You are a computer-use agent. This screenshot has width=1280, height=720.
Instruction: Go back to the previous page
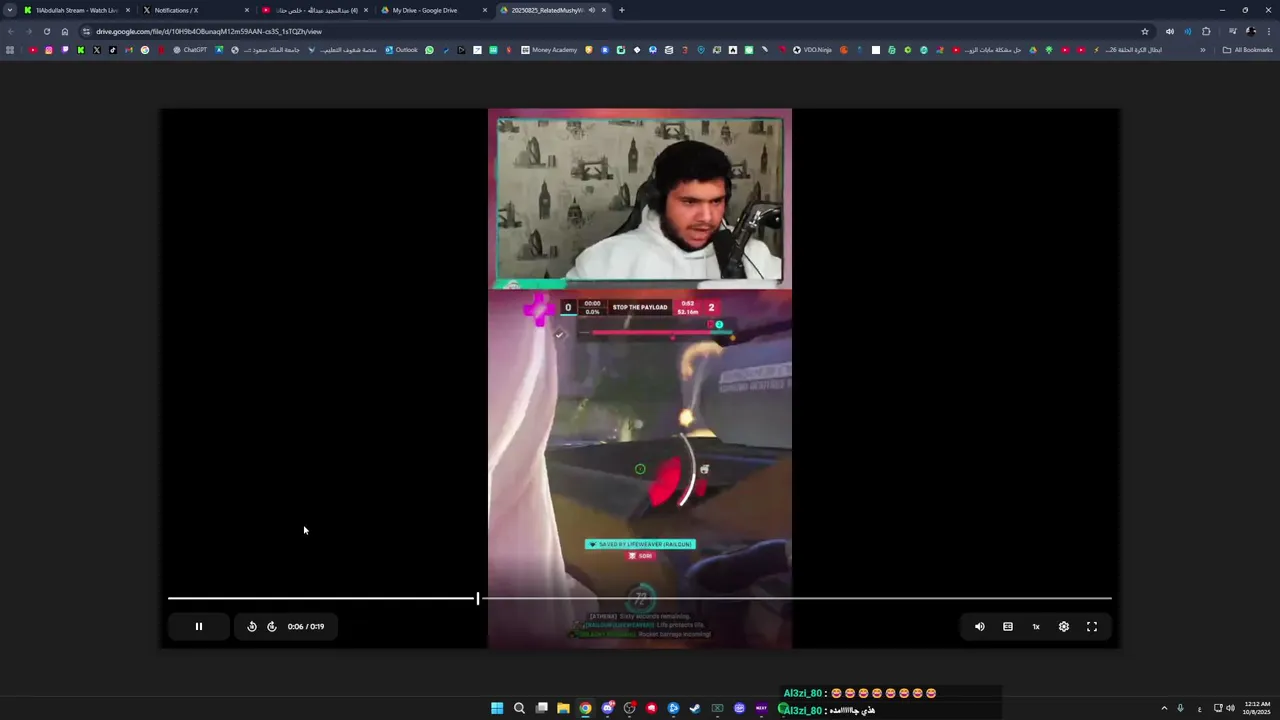click(x=11, y=31)
